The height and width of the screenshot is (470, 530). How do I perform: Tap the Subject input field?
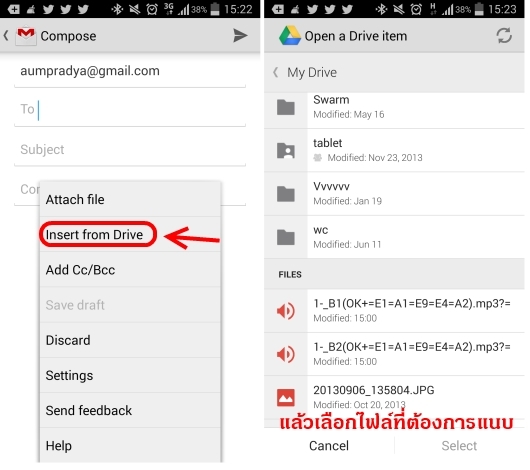[x=130, y=149]
